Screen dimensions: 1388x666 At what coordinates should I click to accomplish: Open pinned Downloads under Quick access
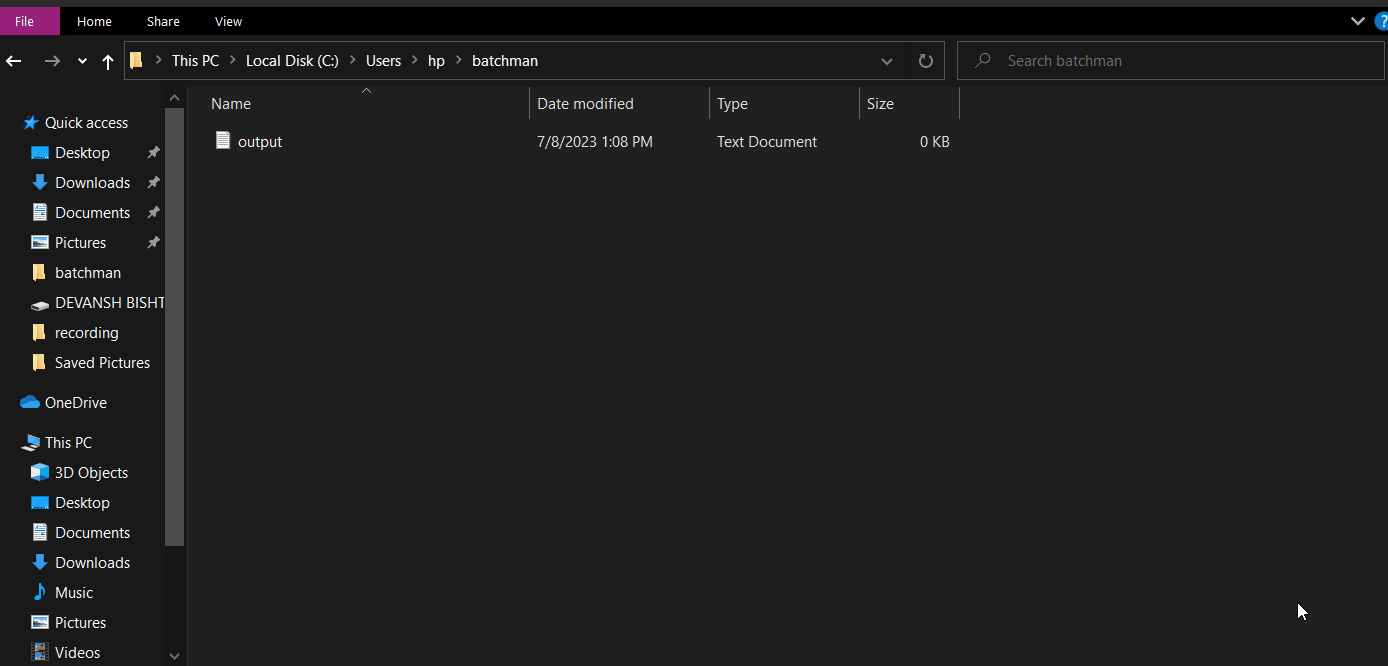pyautogui.click(x=92, y=182)
